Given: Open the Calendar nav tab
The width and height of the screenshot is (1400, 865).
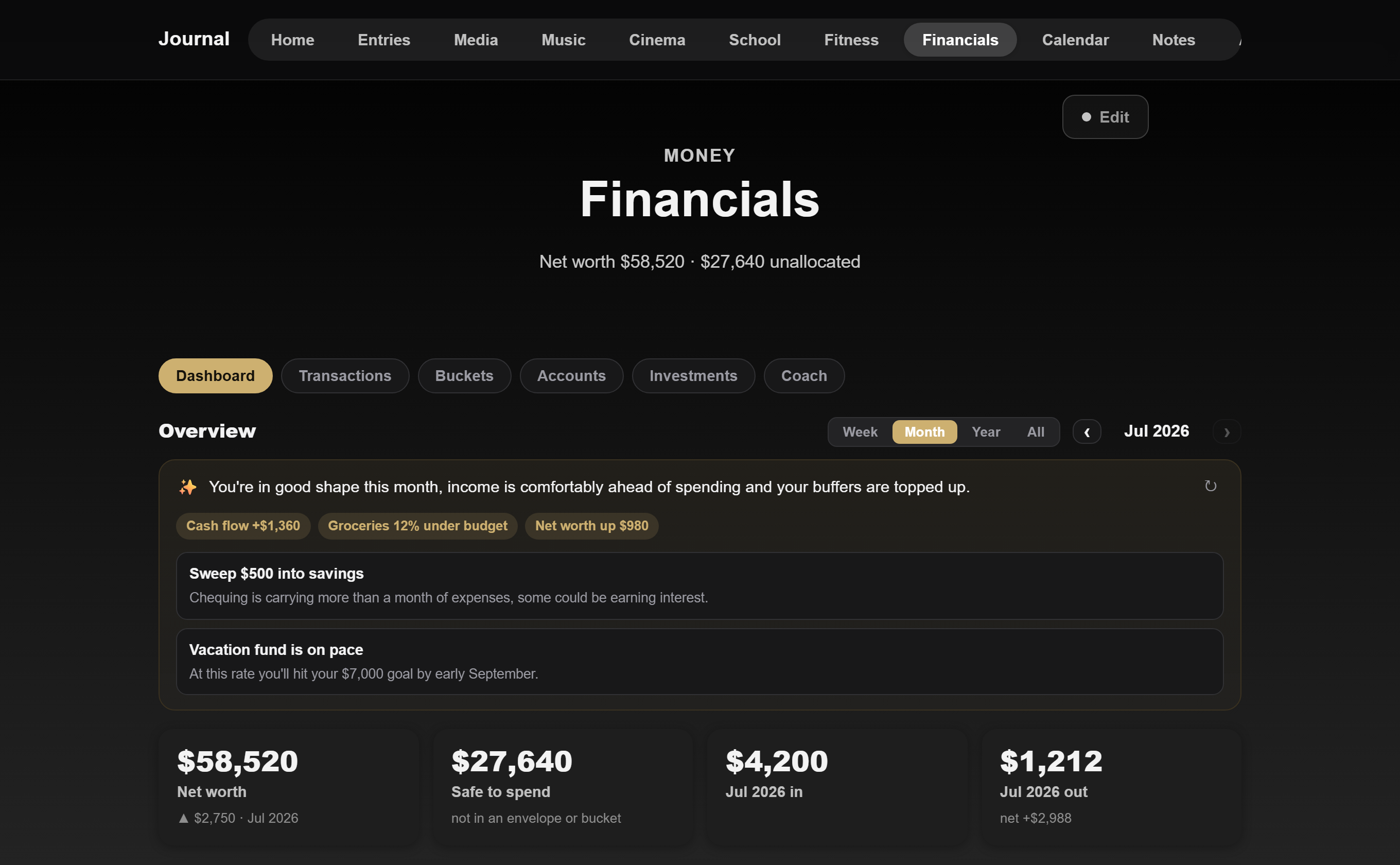Looking at the screenshot, I should click(x=1075, y=40).
